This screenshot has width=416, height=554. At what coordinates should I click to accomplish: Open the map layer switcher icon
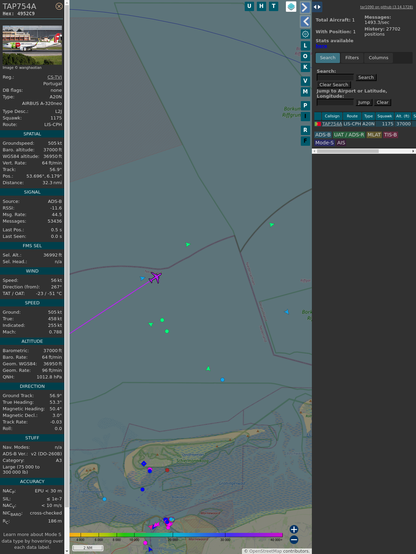click(x=291, y=7)
